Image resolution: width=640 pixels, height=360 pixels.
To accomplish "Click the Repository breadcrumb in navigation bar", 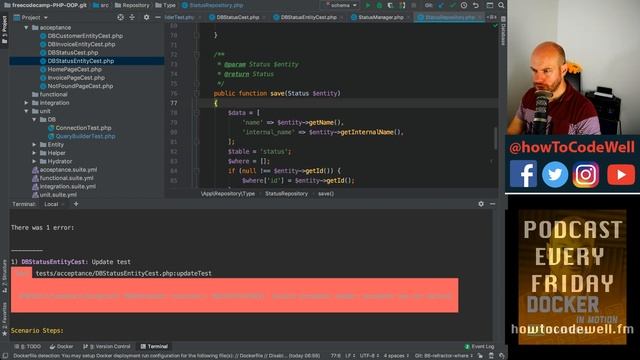I will pos(132,5).
